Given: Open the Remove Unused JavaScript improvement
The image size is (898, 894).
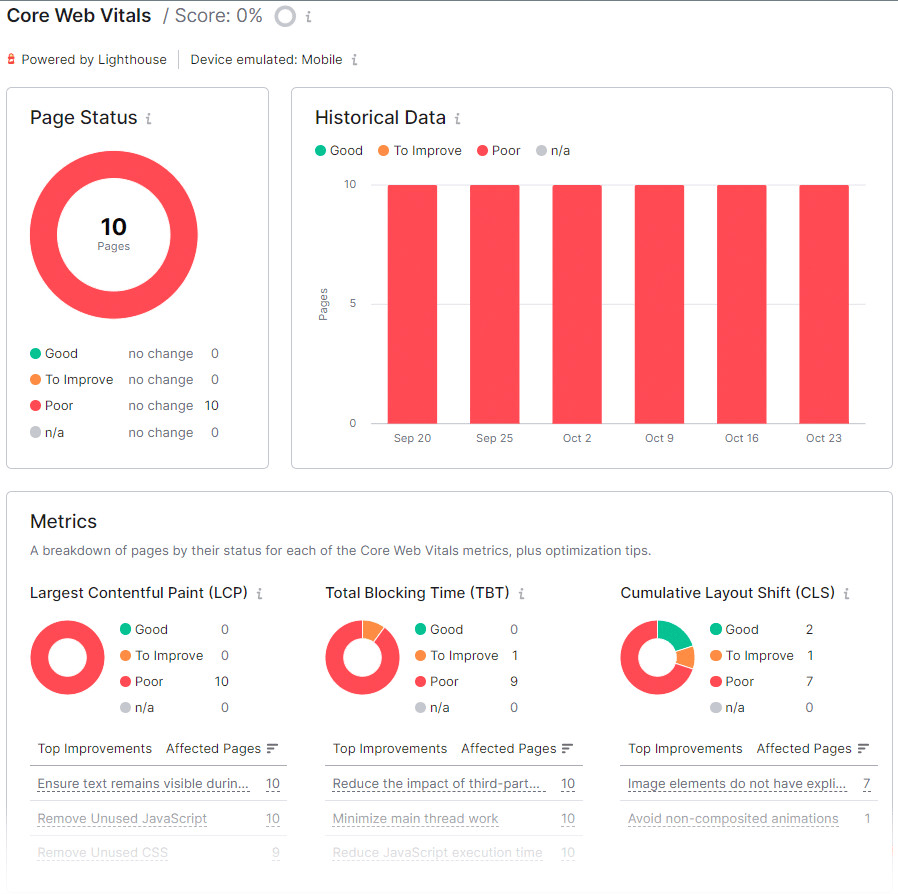Looking at the screenshot, I should pos(120,818).
